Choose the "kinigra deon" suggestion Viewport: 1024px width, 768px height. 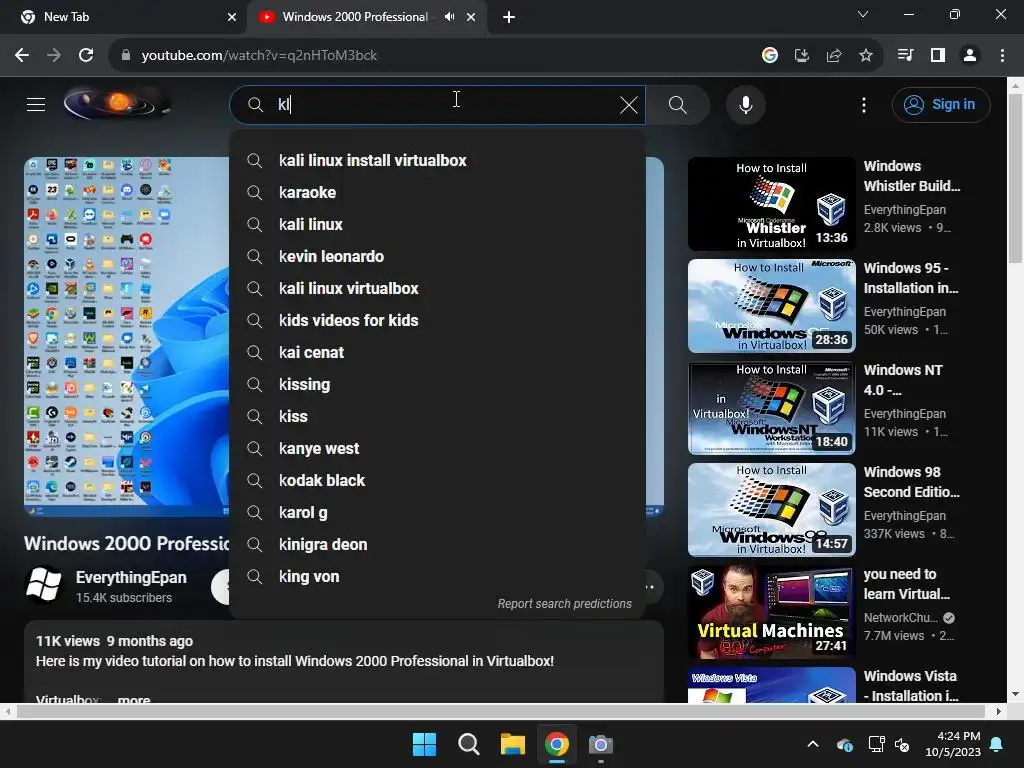click(x=437, y=545)
